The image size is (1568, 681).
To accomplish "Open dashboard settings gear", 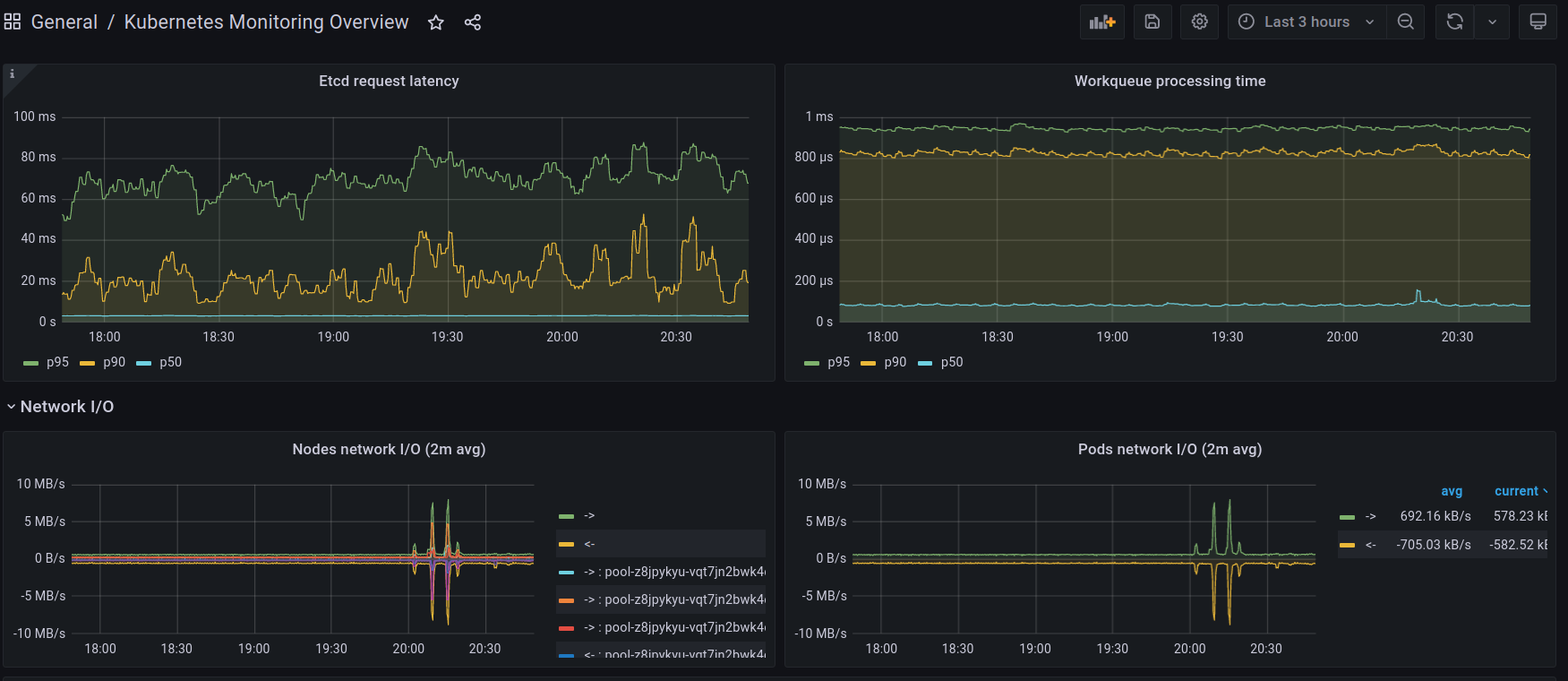I will 1200,22.
